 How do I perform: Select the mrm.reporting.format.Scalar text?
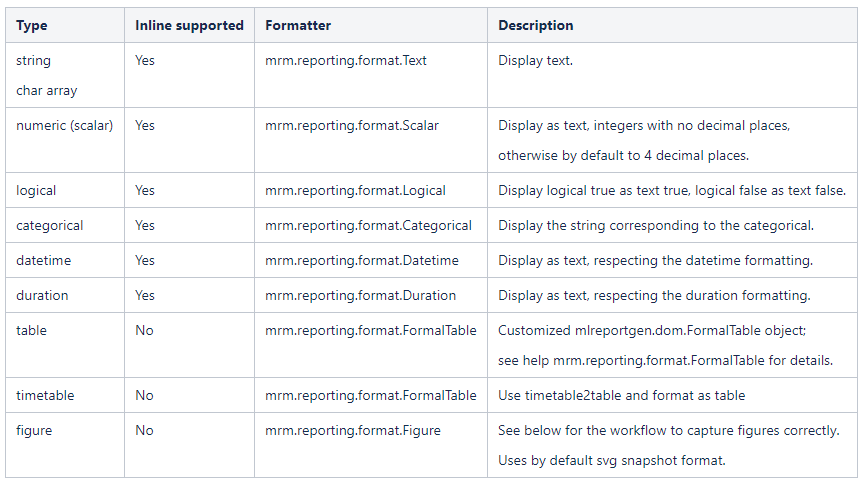[352, 125]
